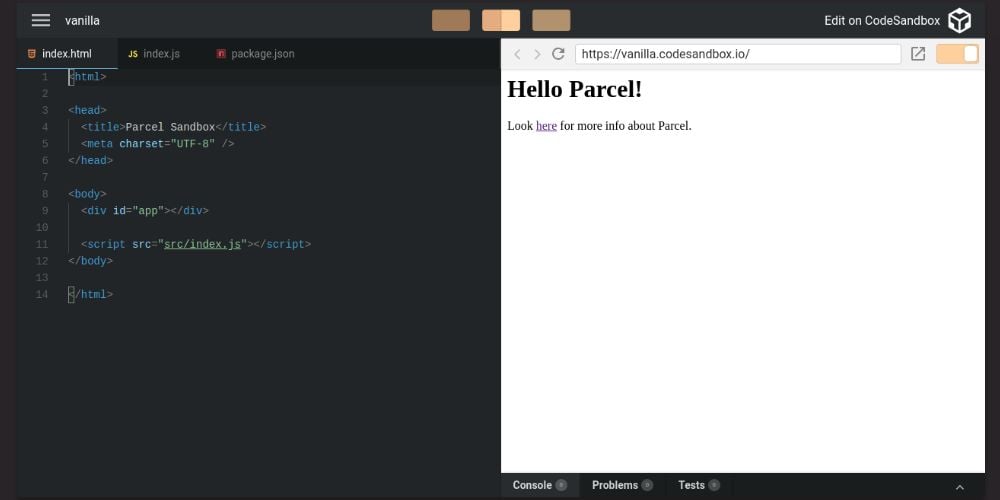
Task: Open the Console tab
Action: pos(540,485)
